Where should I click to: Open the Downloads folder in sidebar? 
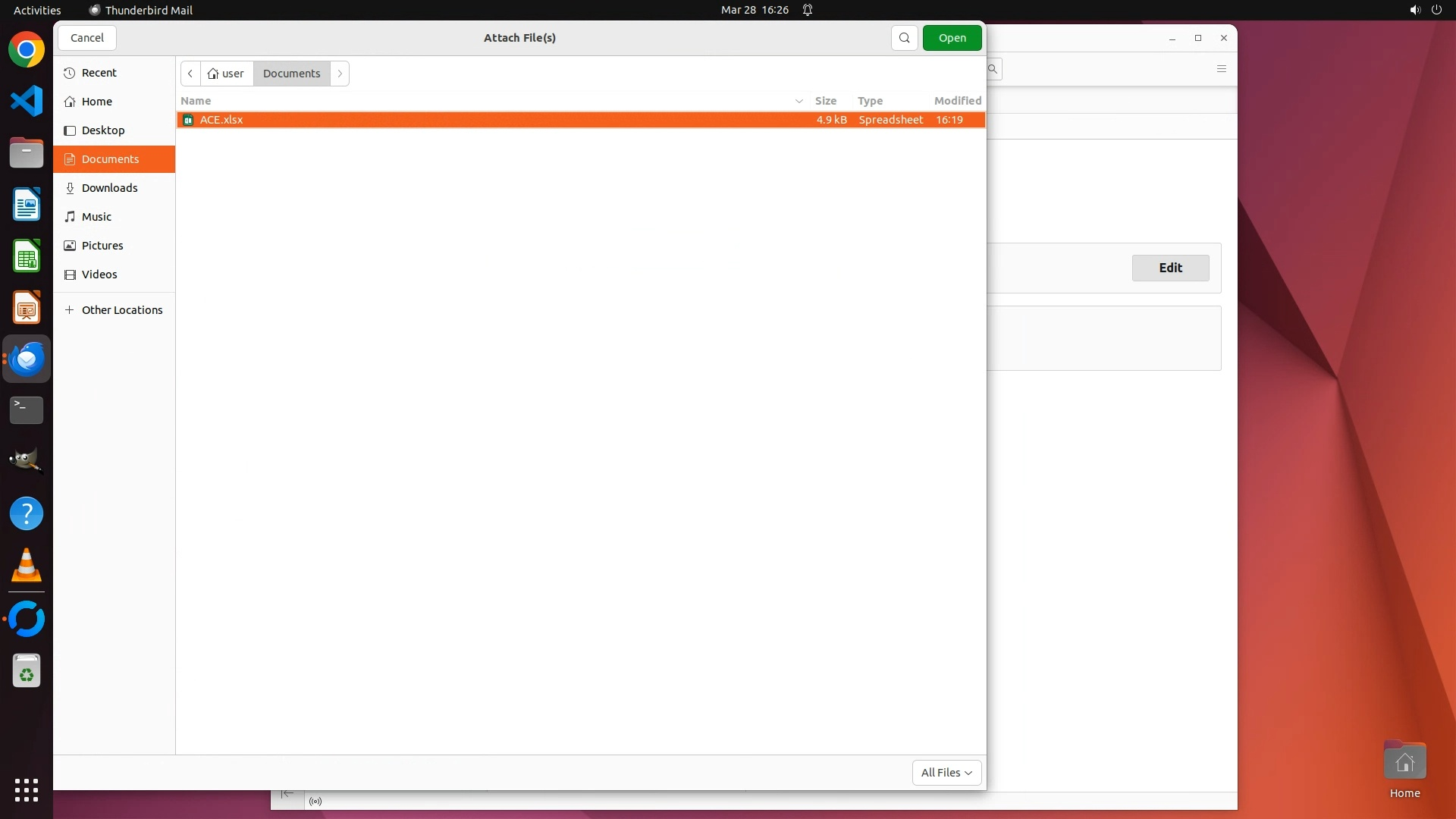[109, 188]
